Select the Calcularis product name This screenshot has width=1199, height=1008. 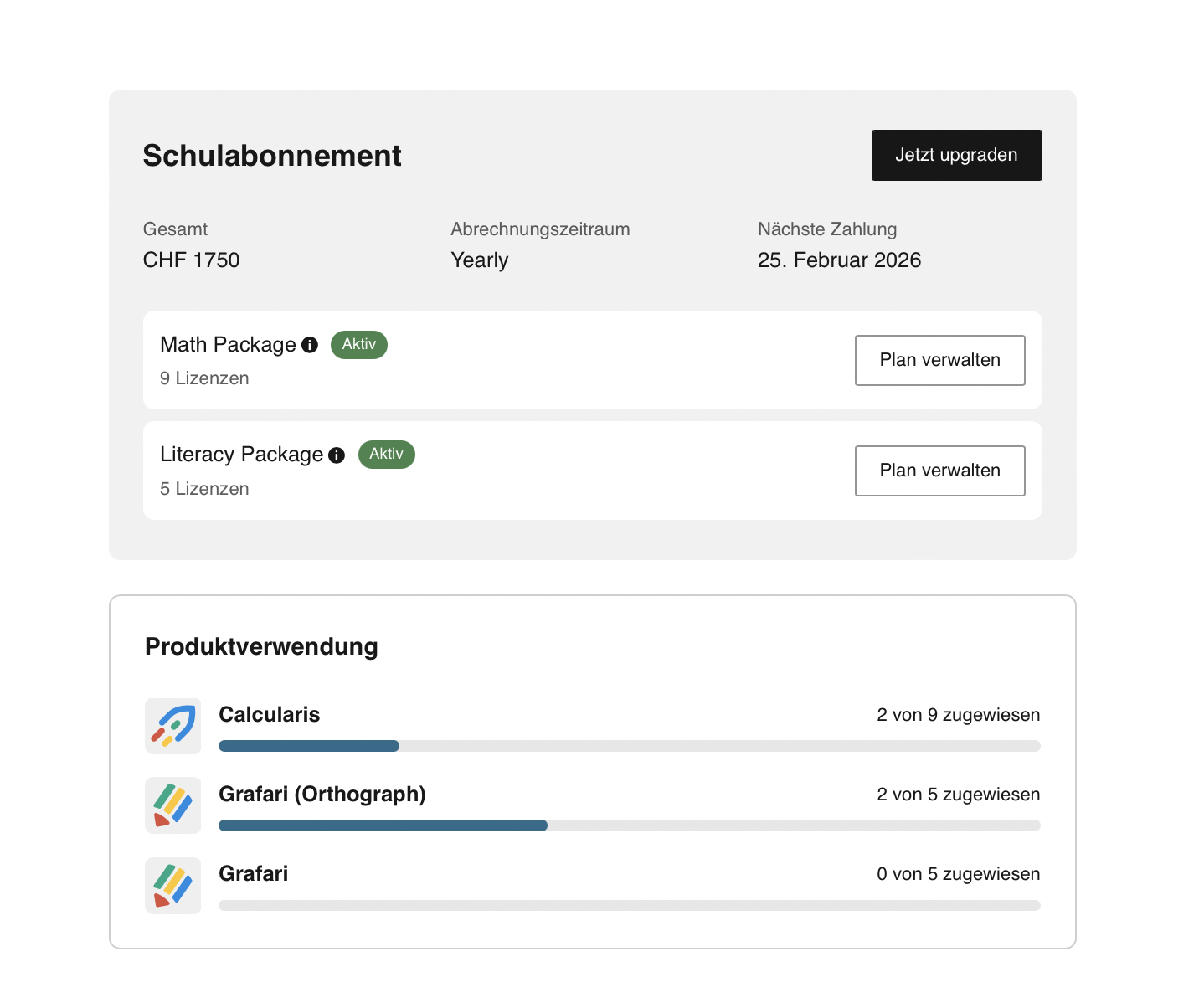point(269,714)
